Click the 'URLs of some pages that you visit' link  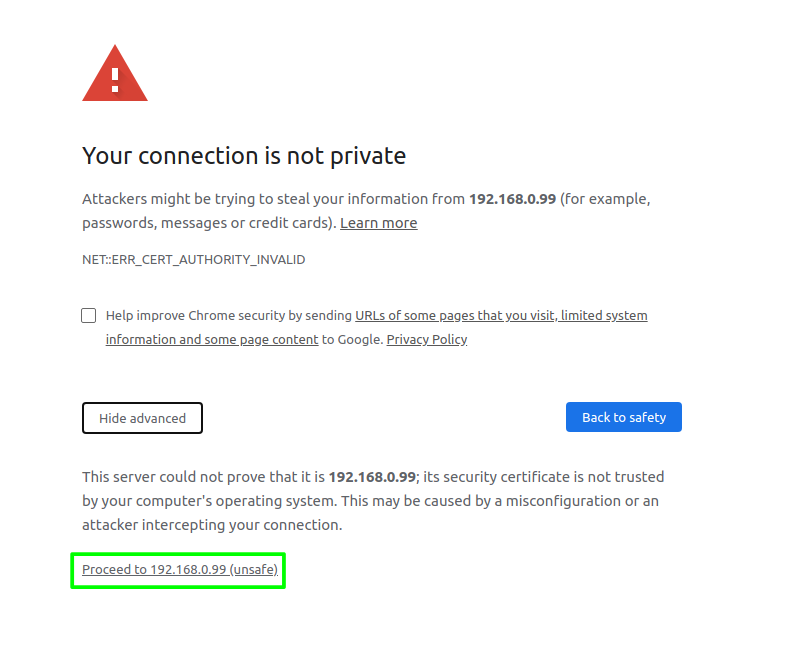455,316
